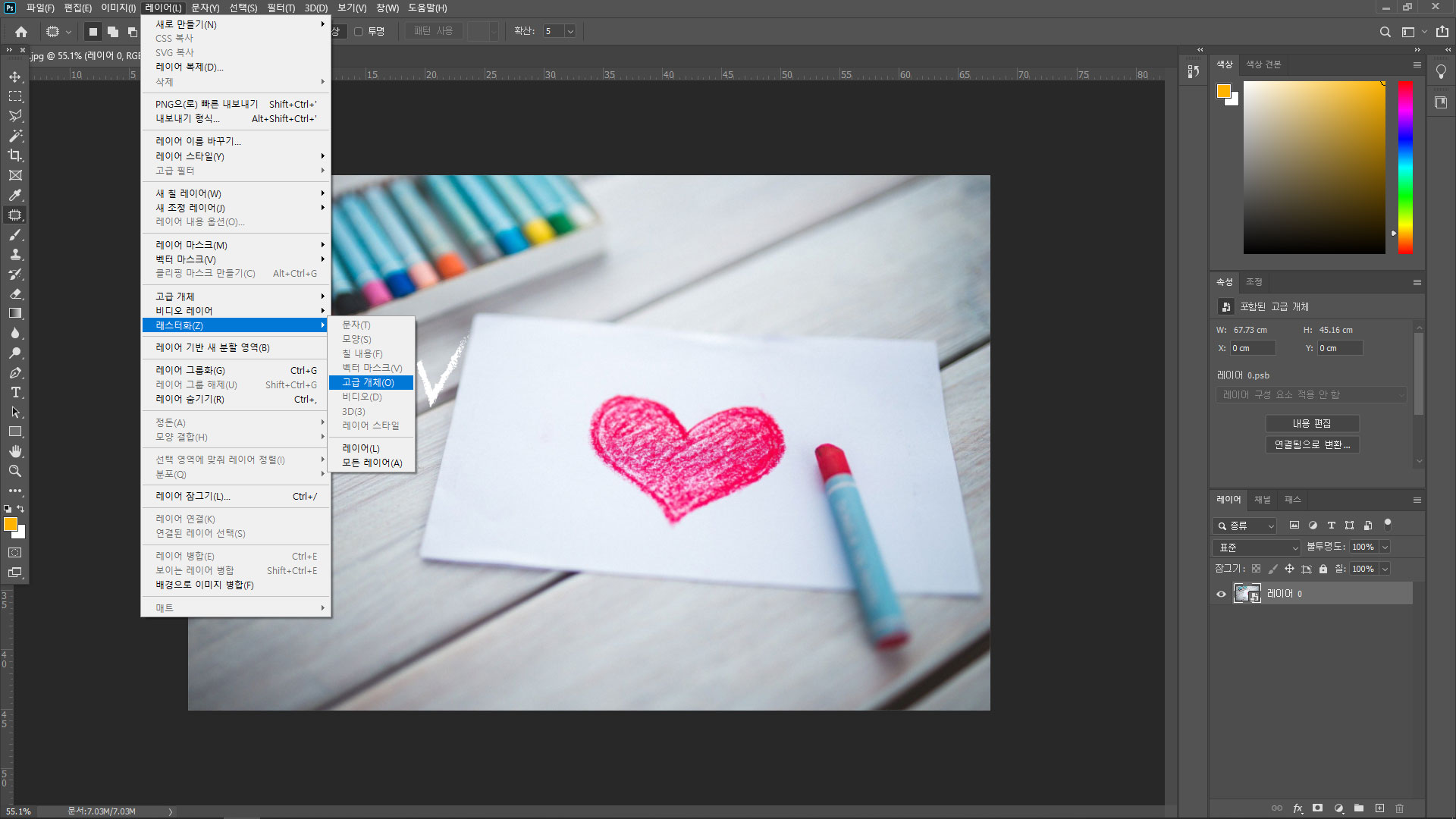Image resolution: width=1456 pixels, height=819 pixels.
Task: Select the Horizontal Type tool
Action: click(x=15, y=393)
